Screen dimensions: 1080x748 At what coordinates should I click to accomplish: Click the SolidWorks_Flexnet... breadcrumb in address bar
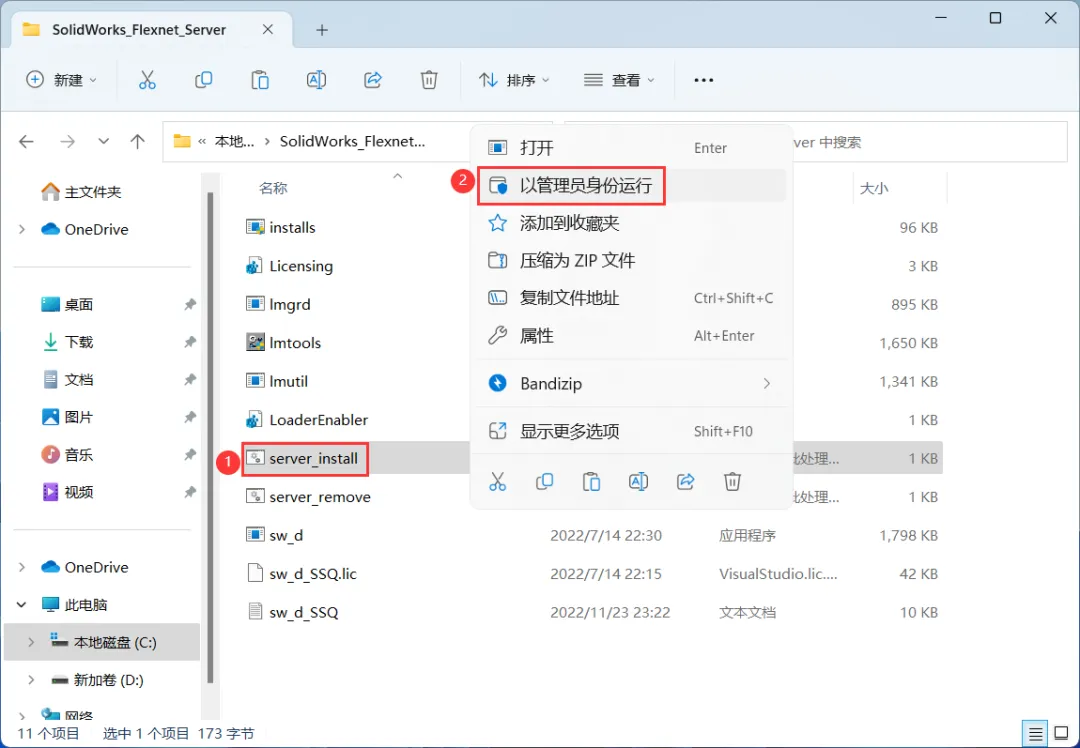coord(352,141)
